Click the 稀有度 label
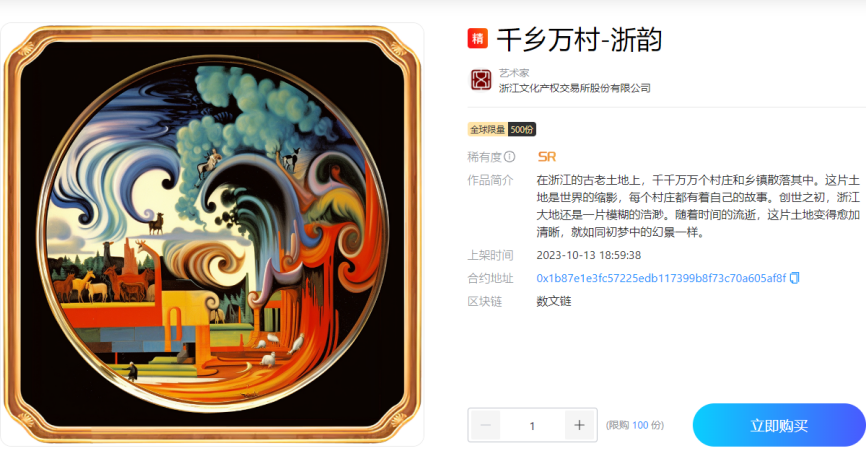The height and width of the screenshot is (469, 866). click(x=484, y=157)
